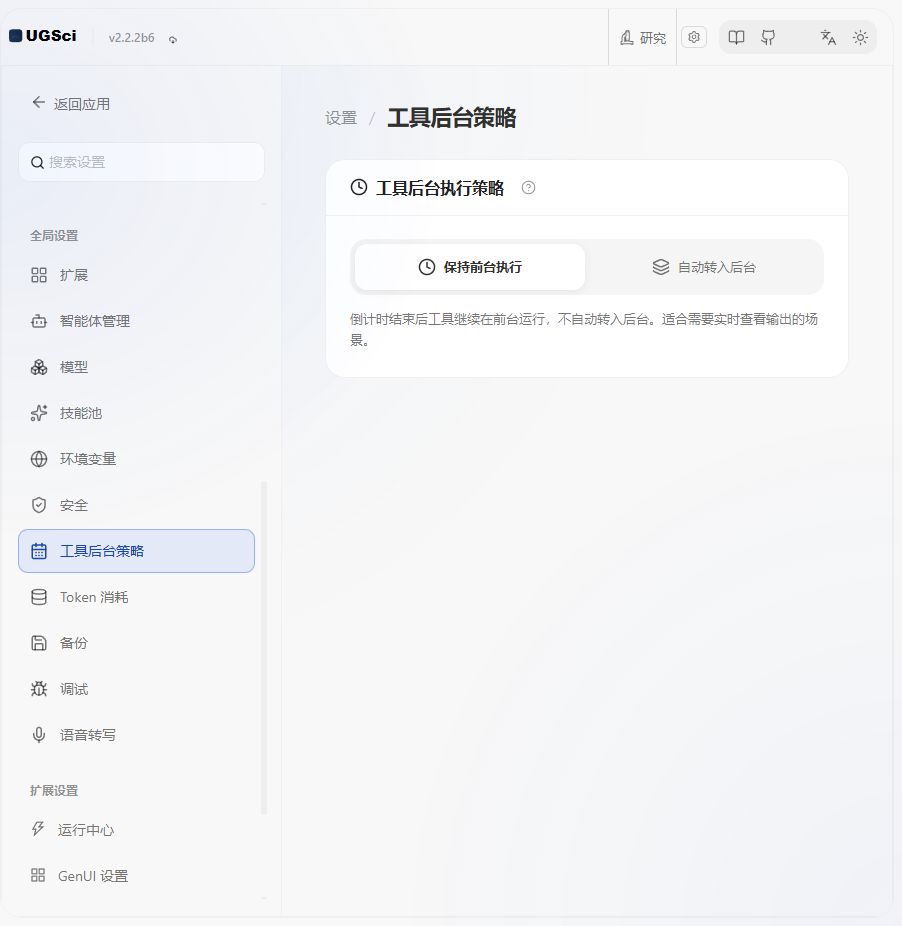Click the robot icon for 智能体管理

pos(39,321)
